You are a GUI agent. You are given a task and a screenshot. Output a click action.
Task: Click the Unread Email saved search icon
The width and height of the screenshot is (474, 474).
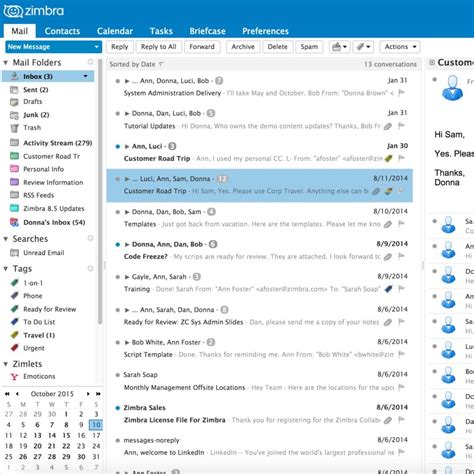click(14, 253)
